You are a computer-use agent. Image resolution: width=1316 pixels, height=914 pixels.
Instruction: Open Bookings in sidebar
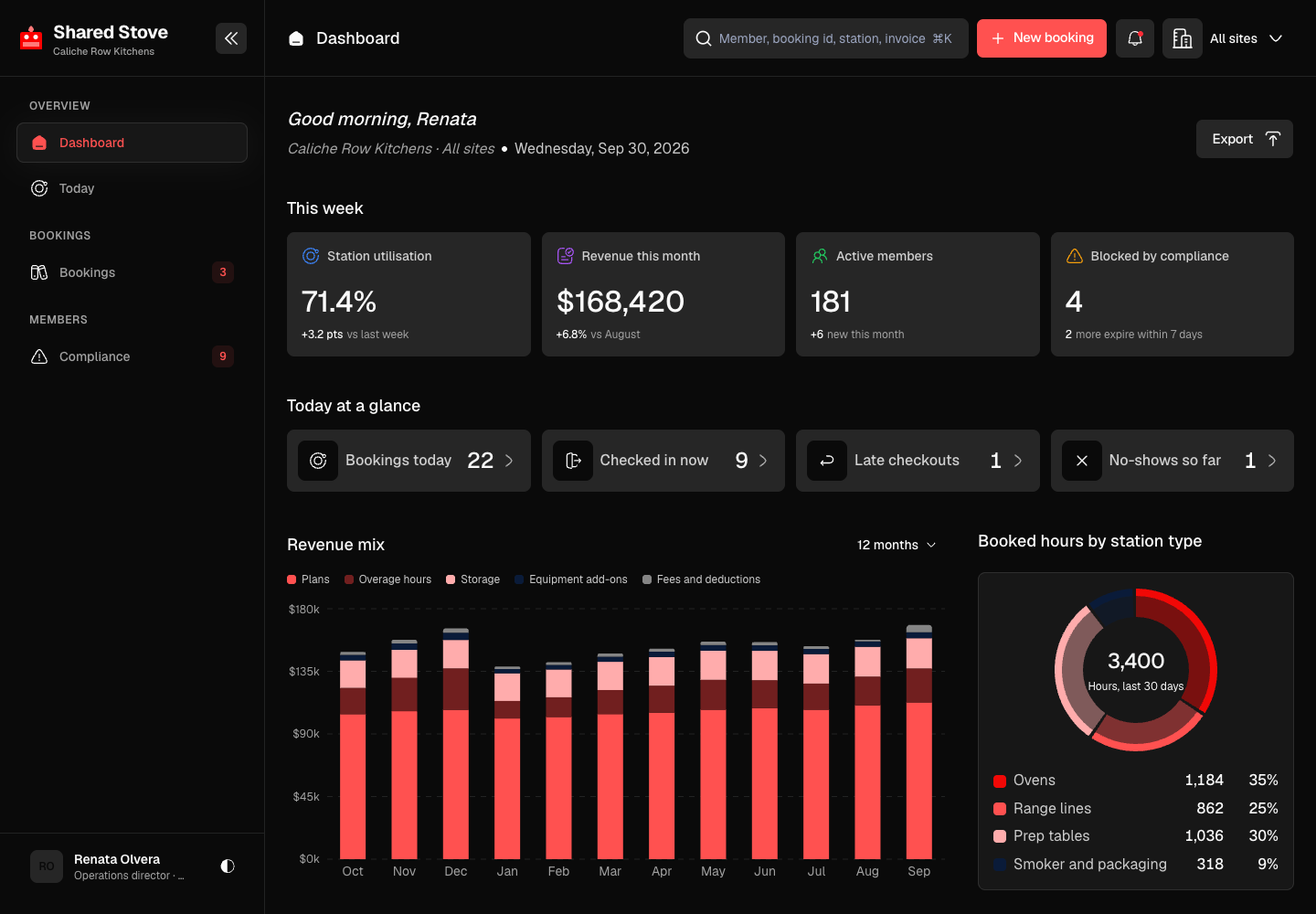(x=132, y=272)
